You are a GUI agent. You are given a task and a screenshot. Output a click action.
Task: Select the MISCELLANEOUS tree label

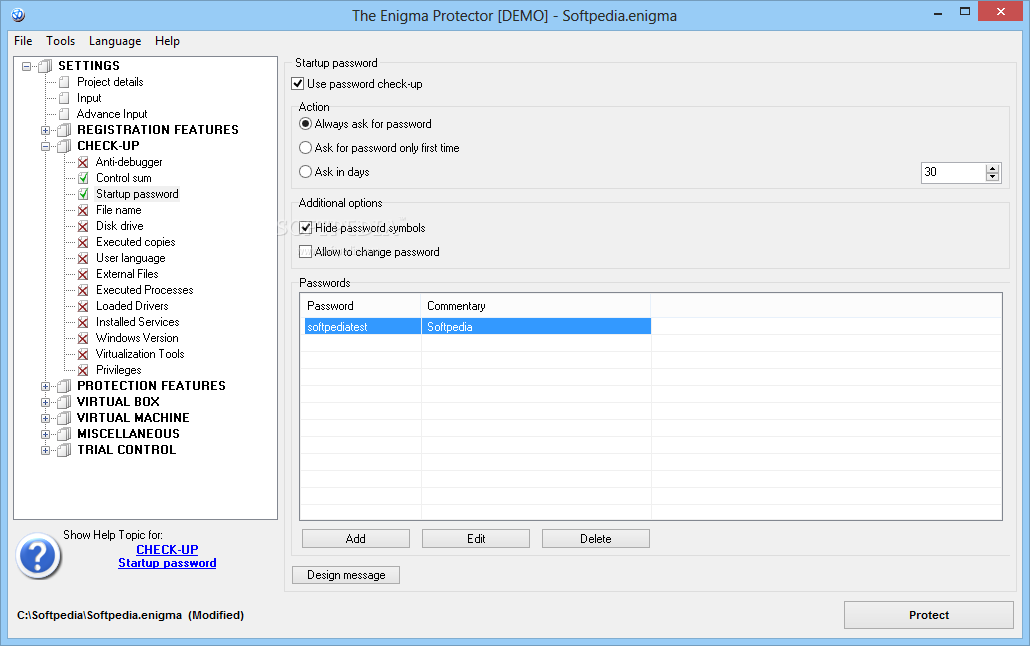128,434
